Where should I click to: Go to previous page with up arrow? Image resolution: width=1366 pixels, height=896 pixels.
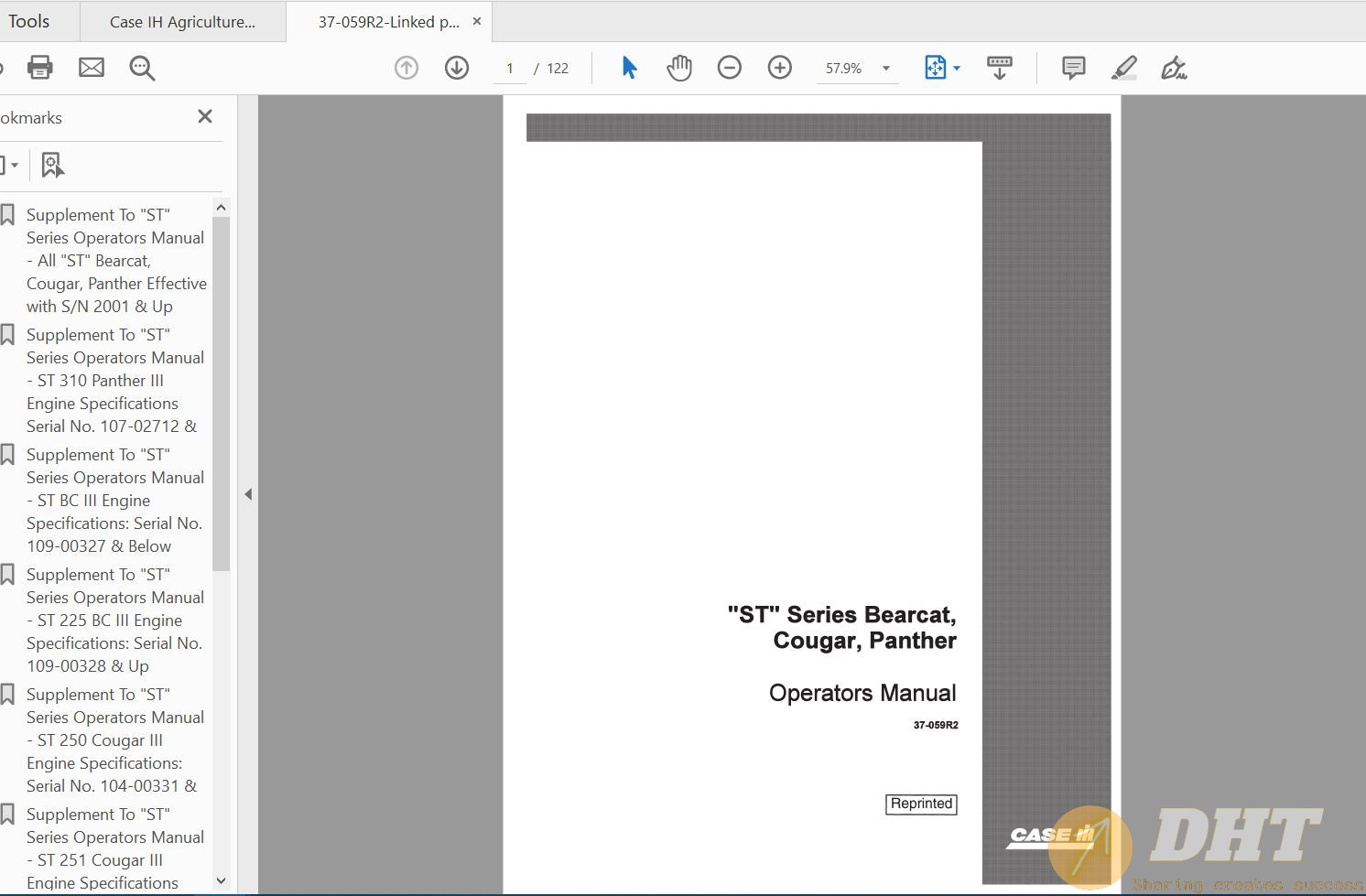[x=407, y=68]
